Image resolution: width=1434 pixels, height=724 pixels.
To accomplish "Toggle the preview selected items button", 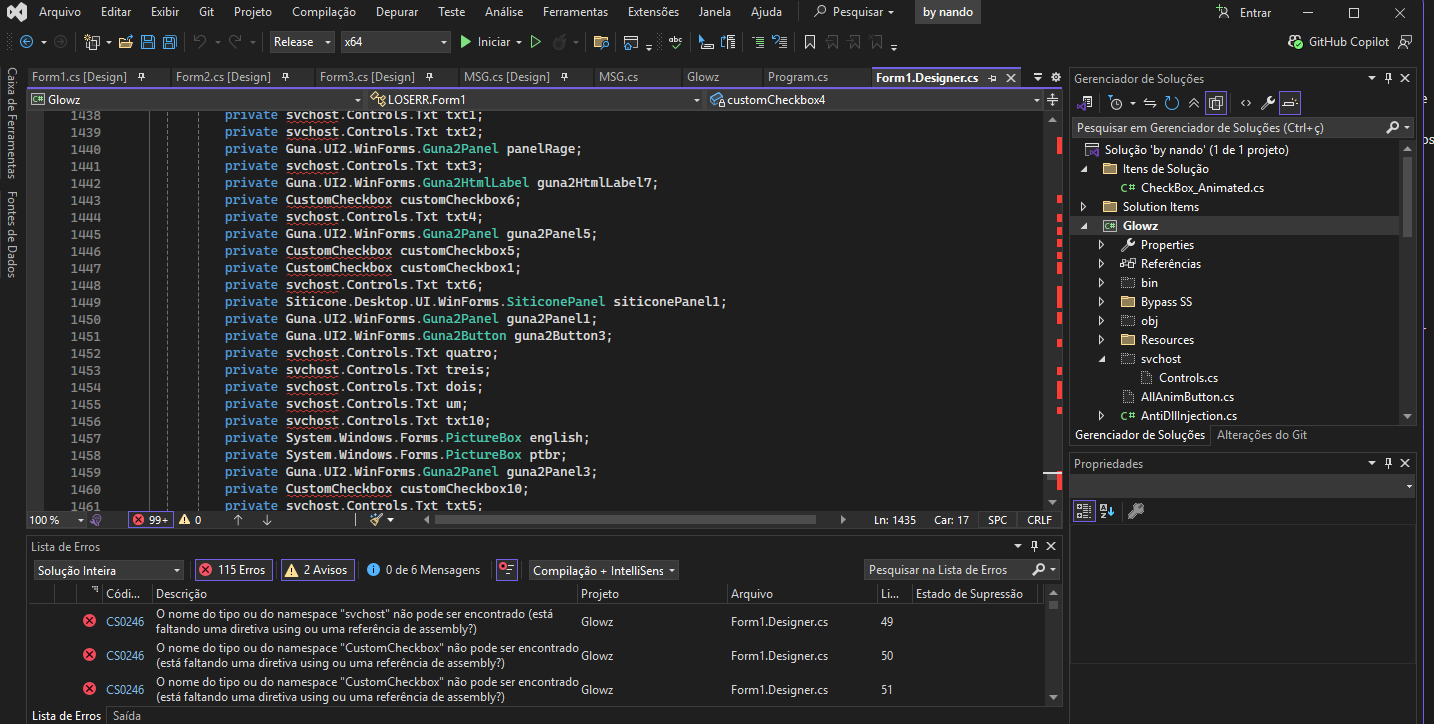I will pos(1290,102).
